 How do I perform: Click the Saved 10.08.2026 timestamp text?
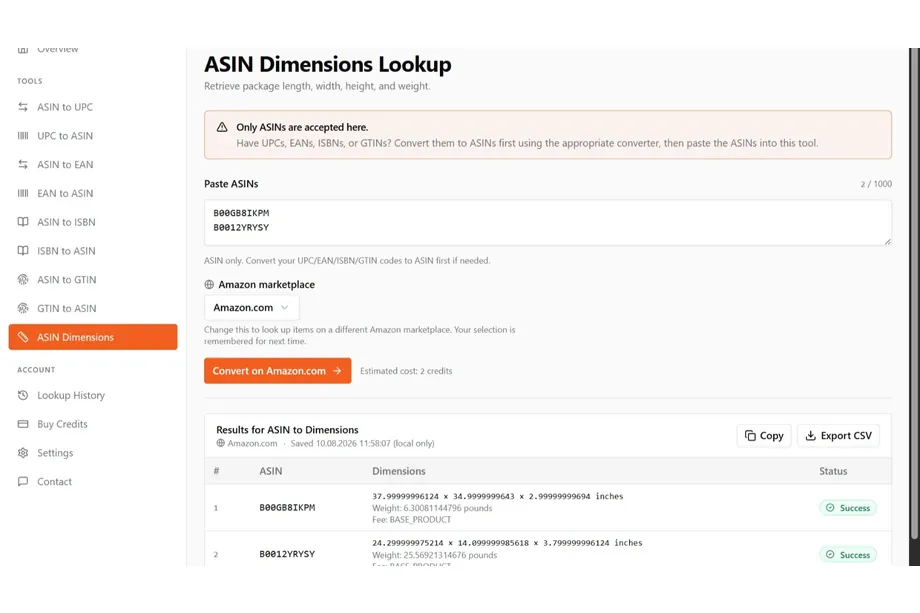[x=363, y=443]
